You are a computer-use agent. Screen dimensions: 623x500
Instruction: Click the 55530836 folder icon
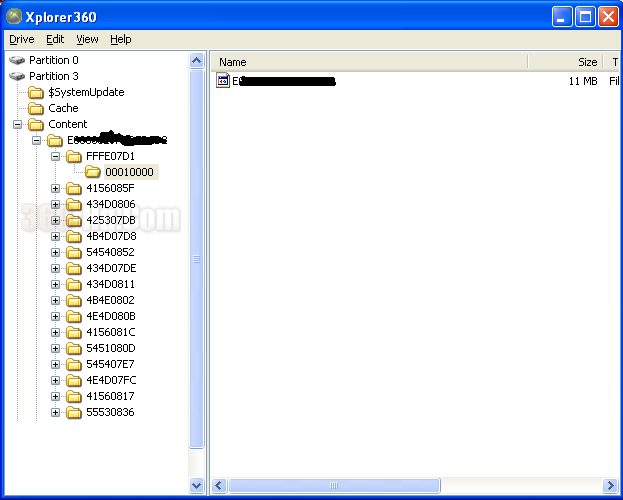coord(74,413)
